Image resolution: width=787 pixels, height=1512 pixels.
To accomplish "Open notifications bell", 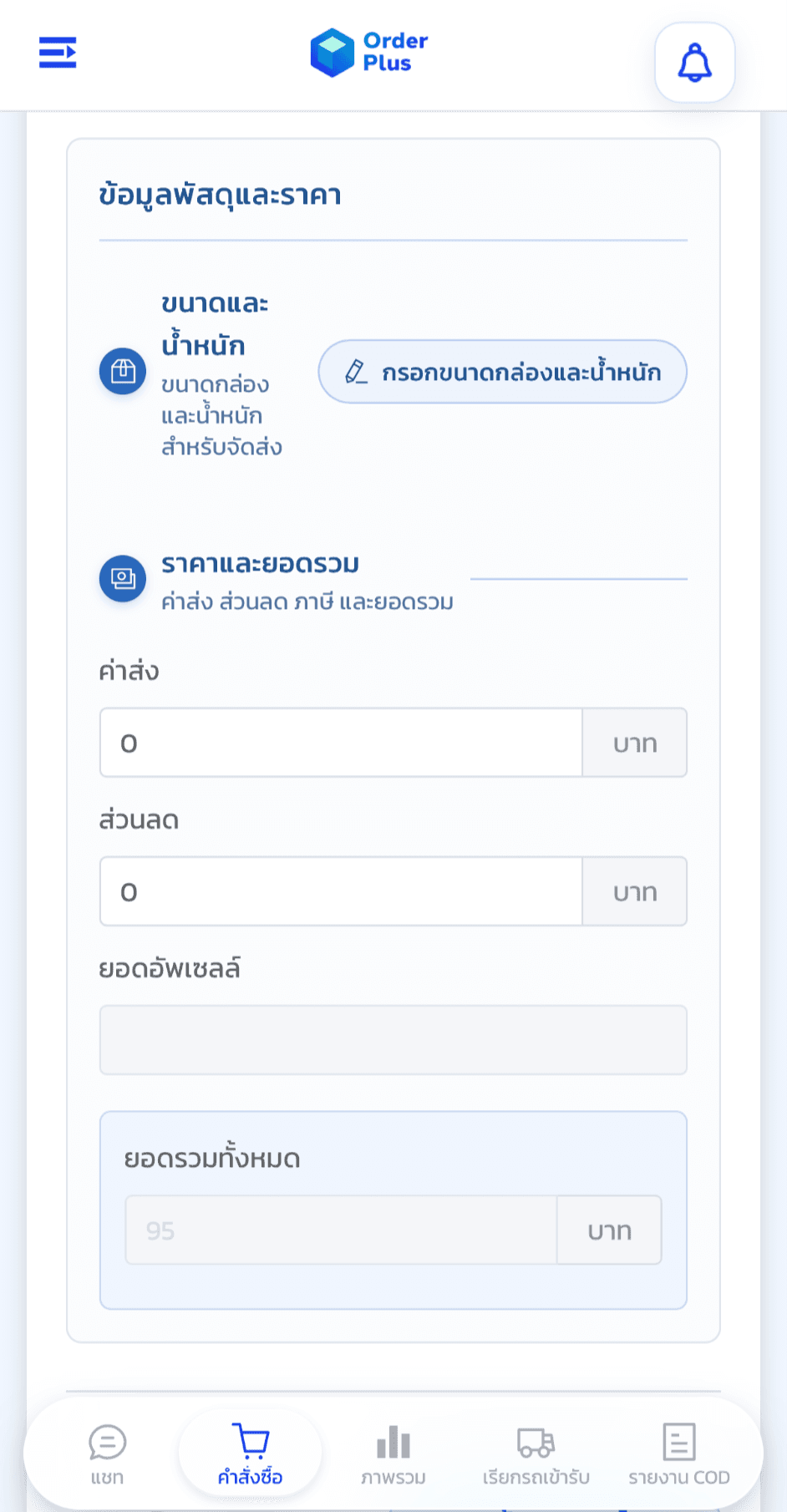I will (694, 63).
